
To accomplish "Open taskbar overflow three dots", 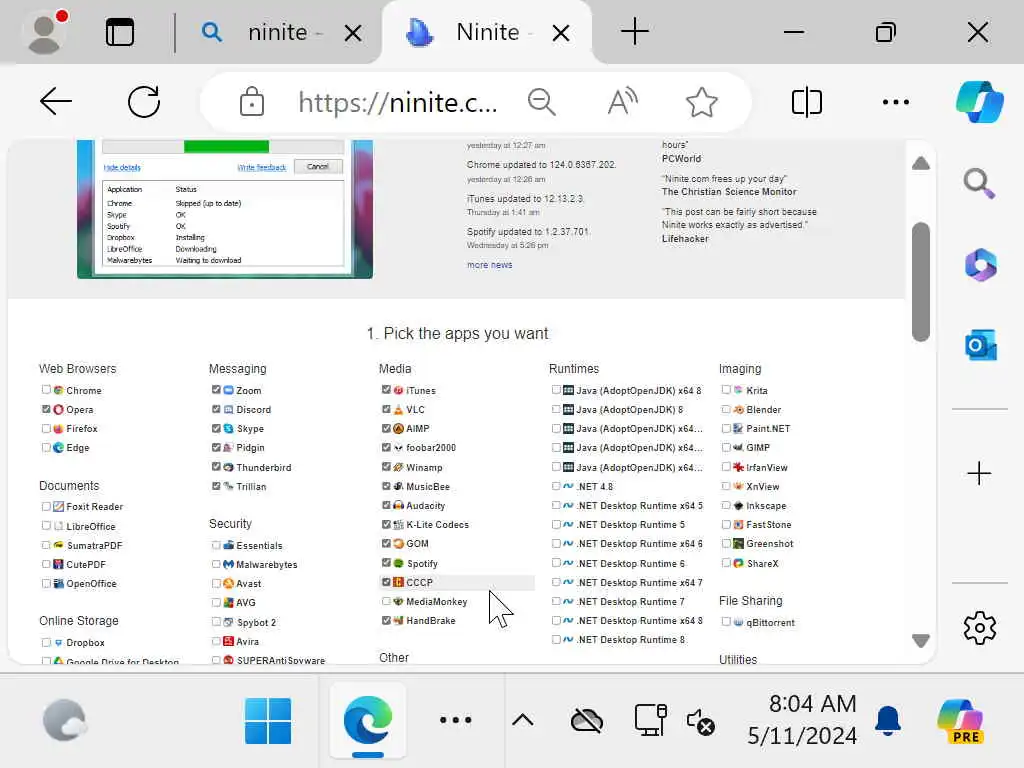I will pos(455,720).
